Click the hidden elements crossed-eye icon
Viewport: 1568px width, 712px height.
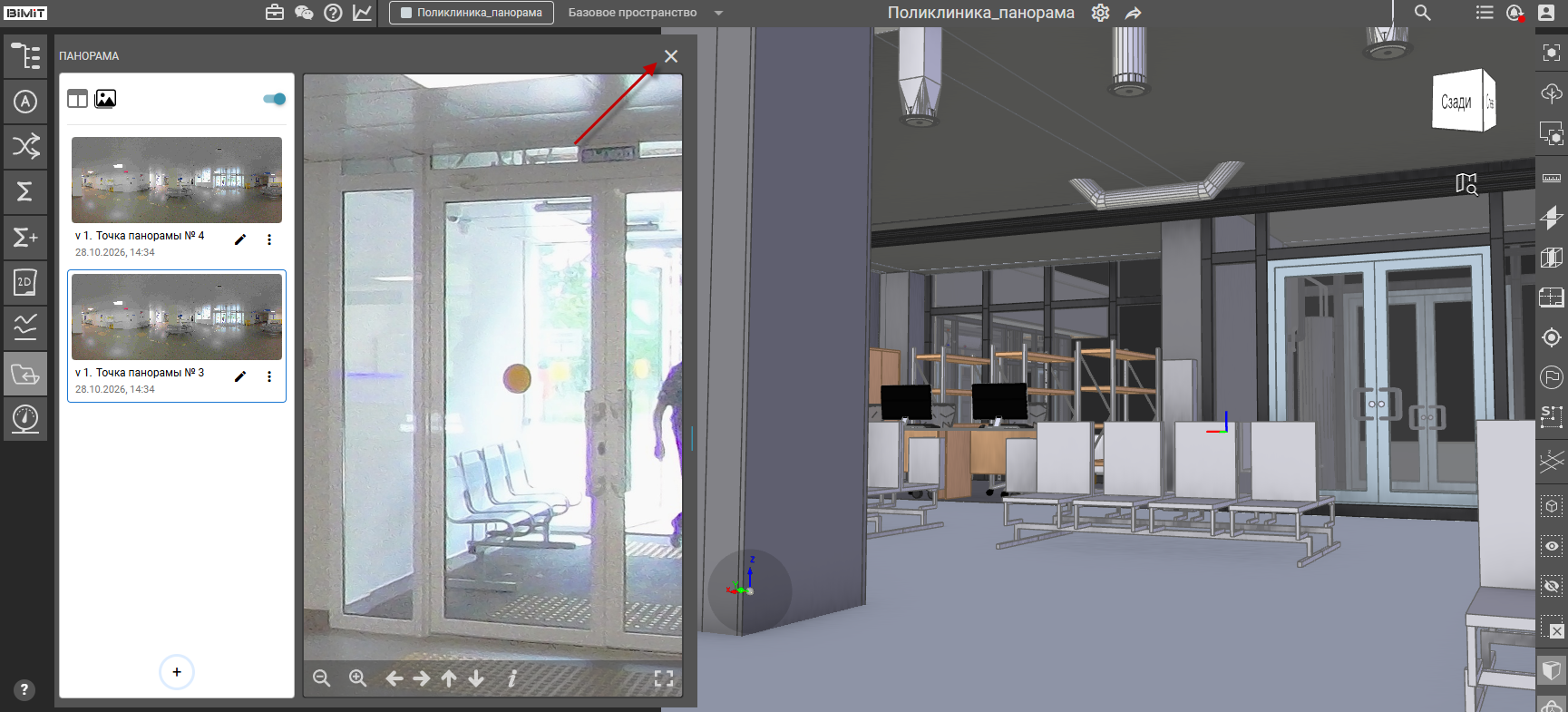pos(1552,587)
